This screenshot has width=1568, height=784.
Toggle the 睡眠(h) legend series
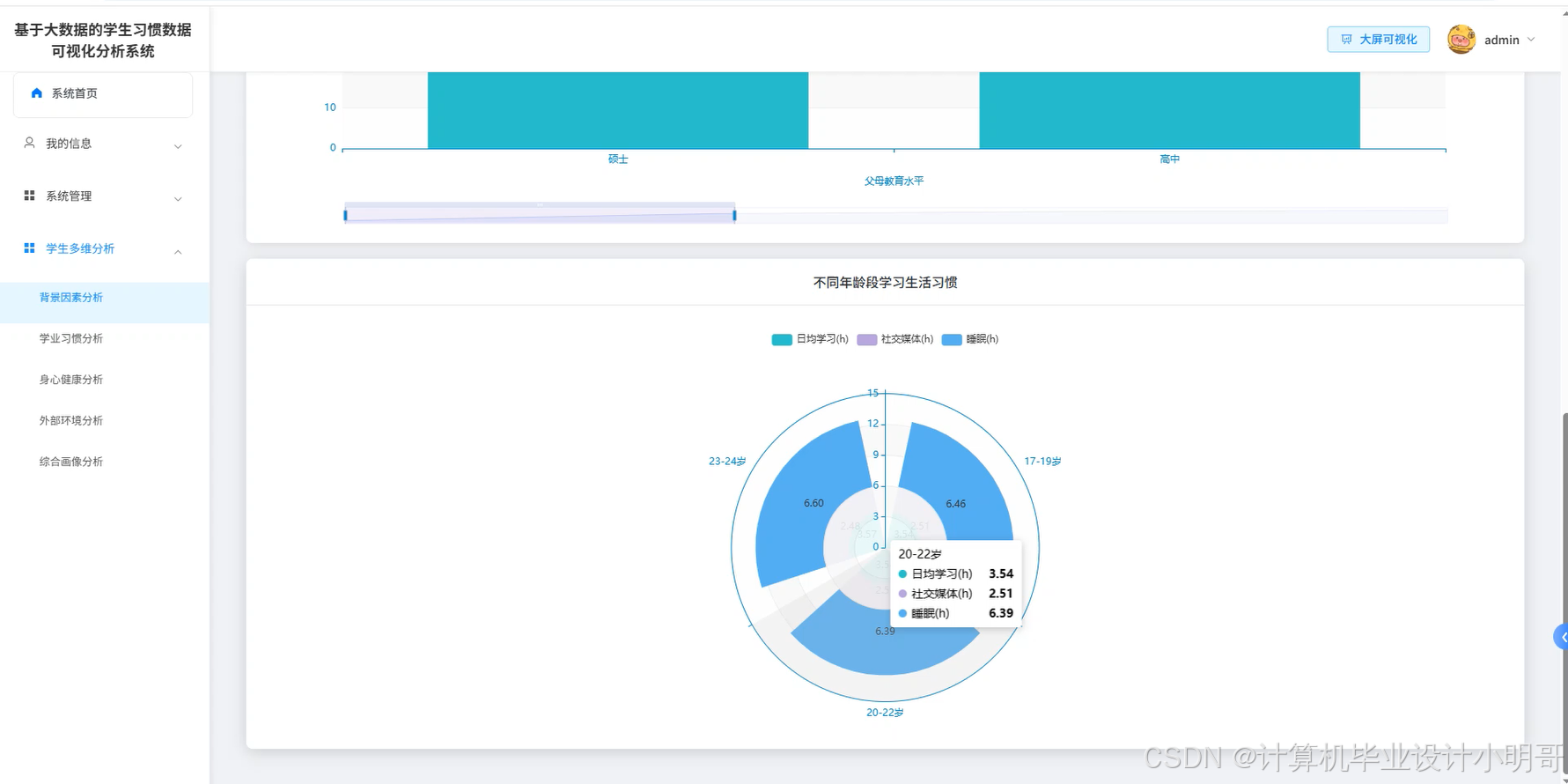[969, 339]
